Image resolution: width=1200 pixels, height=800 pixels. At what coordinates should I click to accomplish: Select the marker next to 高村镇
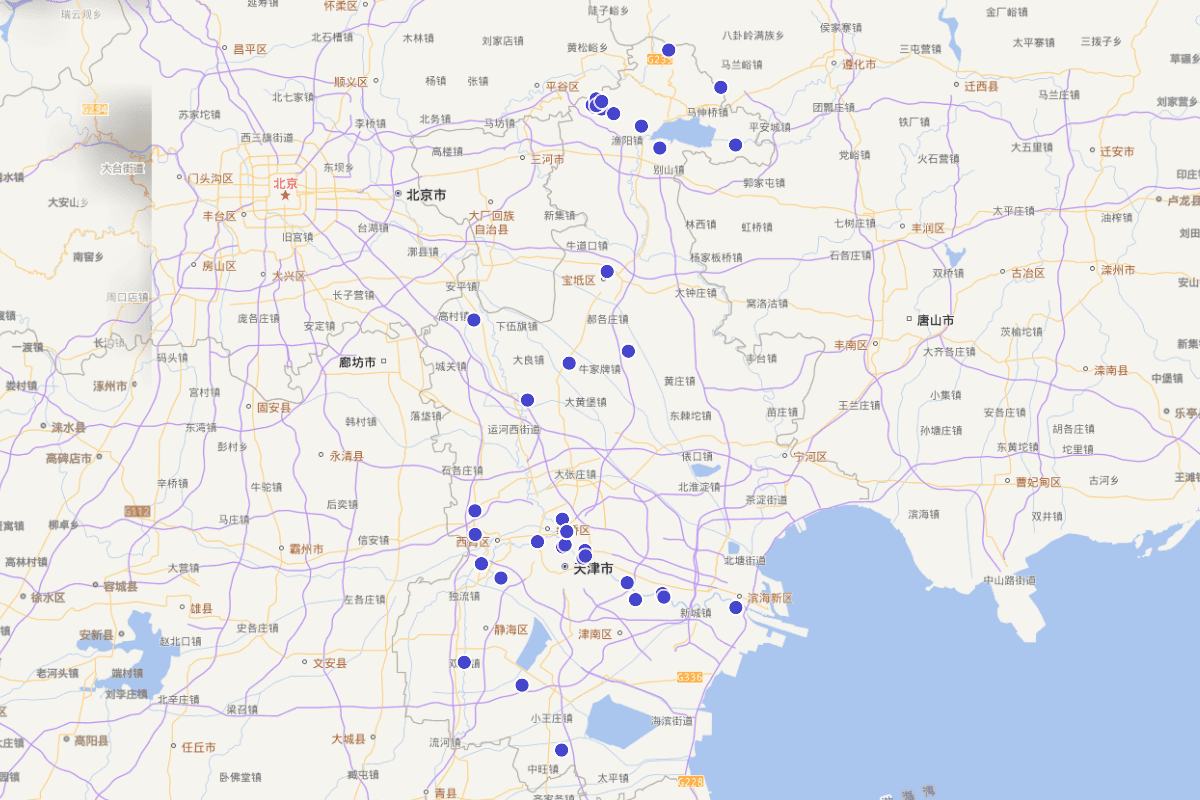coord(474,320)
